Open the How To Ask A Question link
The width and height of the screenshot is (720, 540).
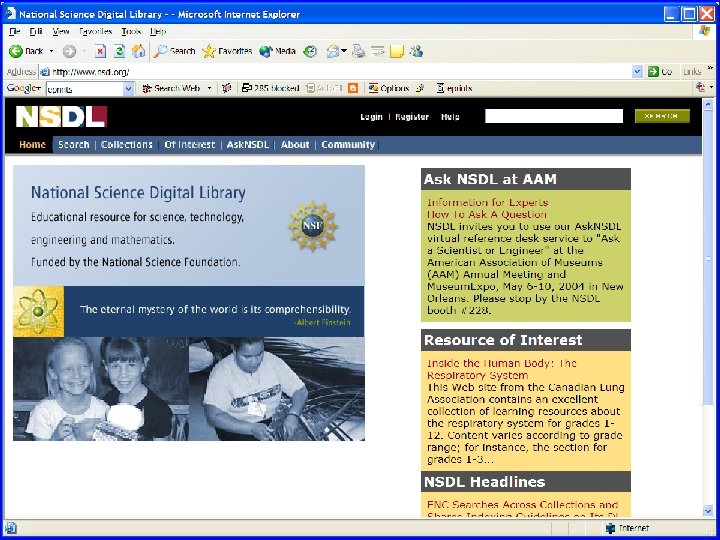487,214
